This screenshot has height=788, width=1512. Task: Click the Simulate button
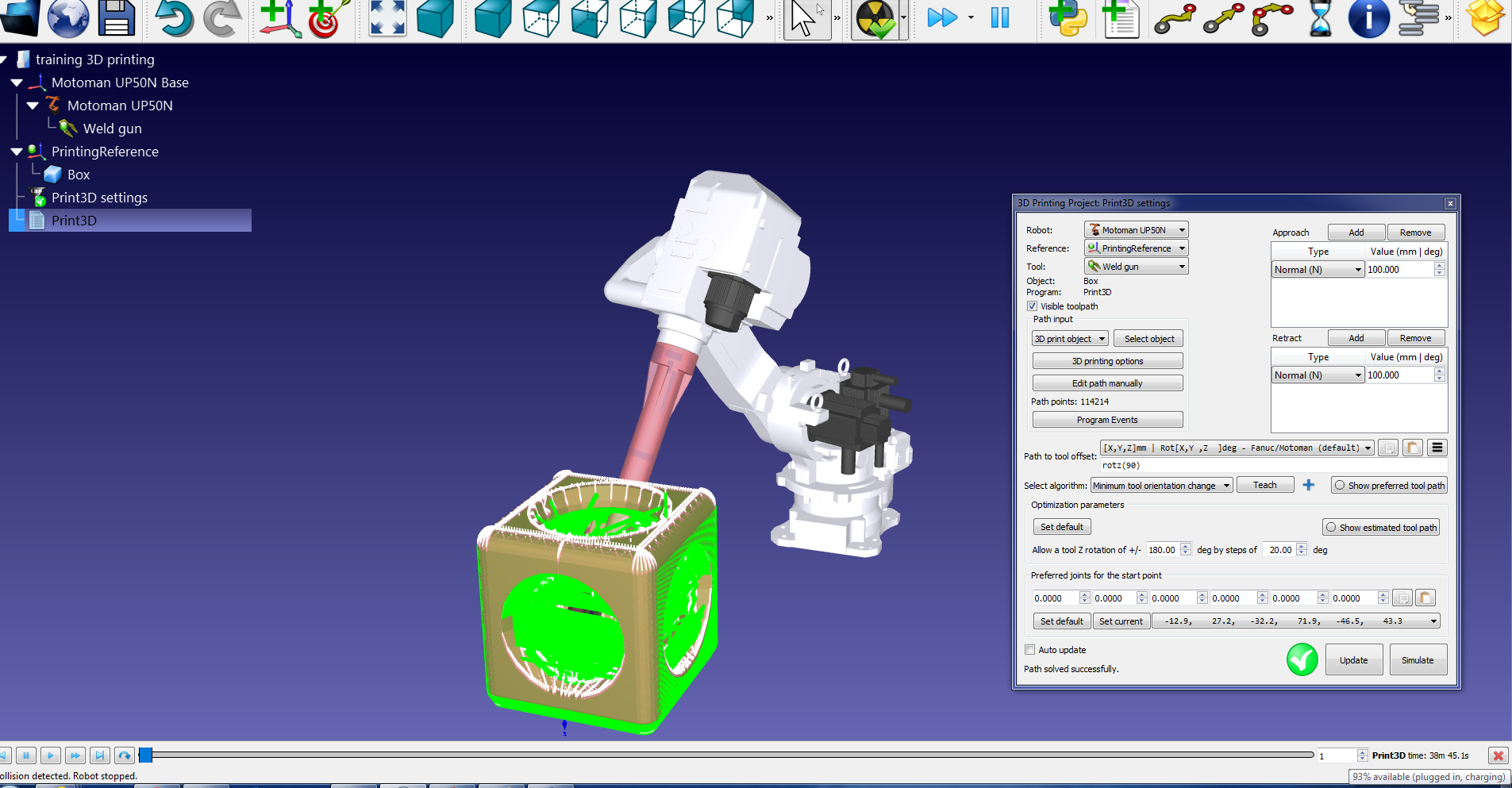1418,660
